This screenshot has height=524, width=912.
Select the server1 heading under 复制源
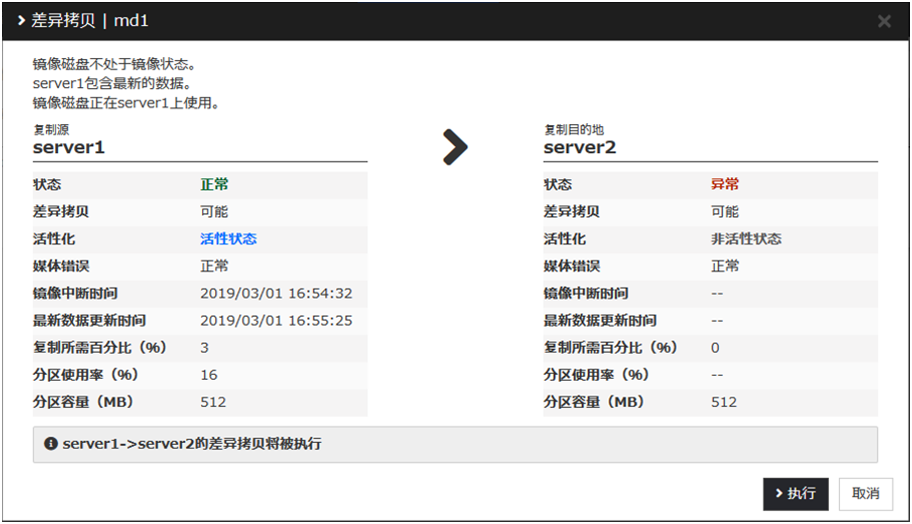[x=69, y=148]
